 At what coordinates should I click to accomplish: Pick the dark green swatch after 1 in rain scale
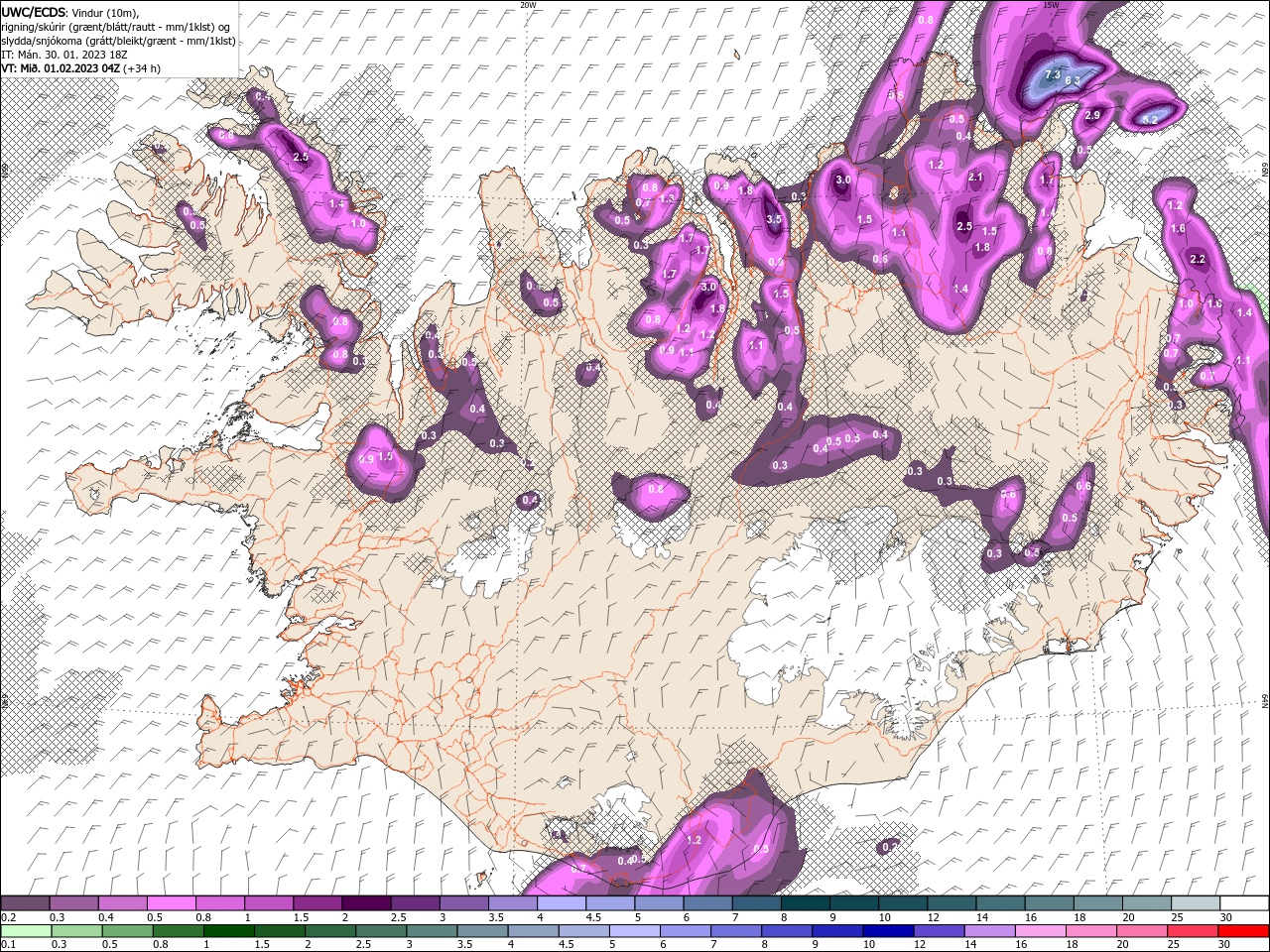click(229, 930)
